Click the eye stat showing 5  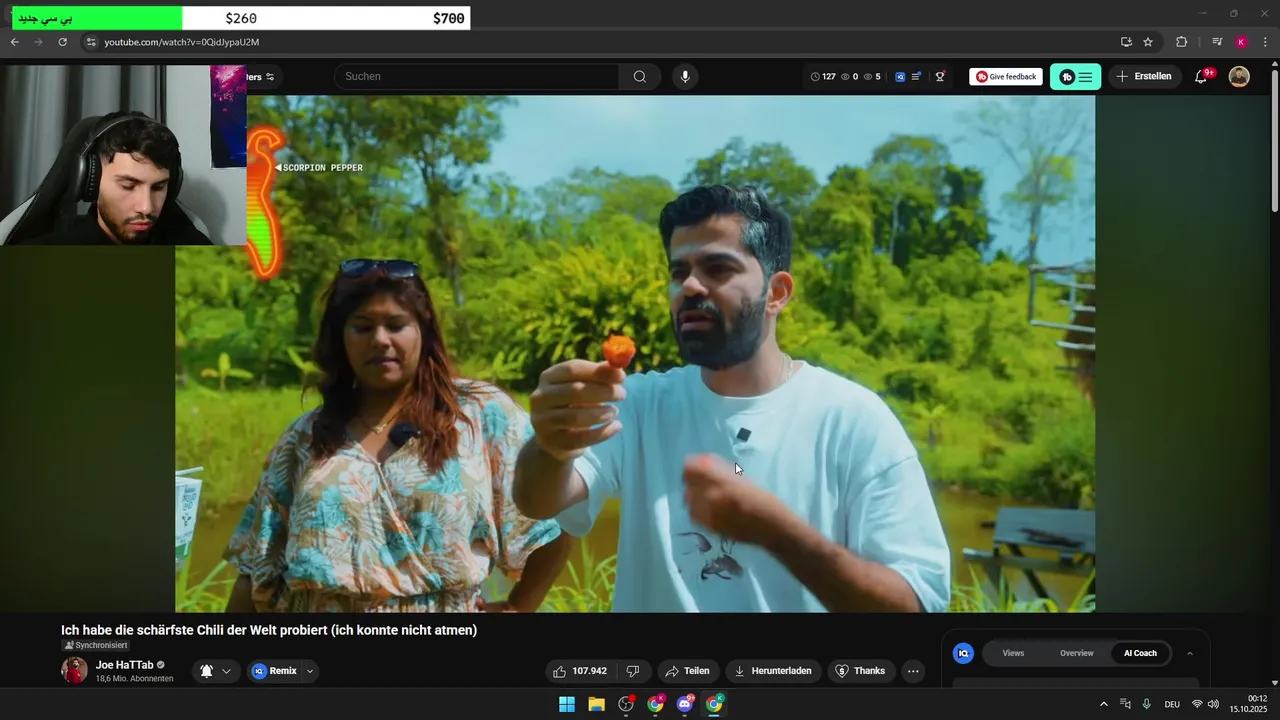(x=872, y=77)
